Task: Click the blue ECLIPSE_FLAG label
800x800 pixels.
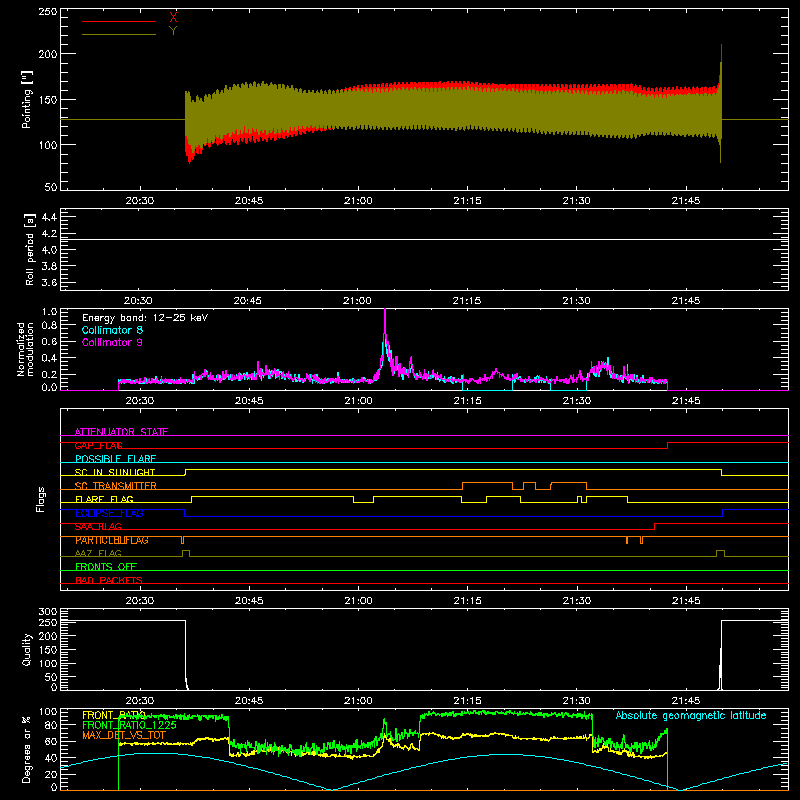Action: [x=110, y=513]
